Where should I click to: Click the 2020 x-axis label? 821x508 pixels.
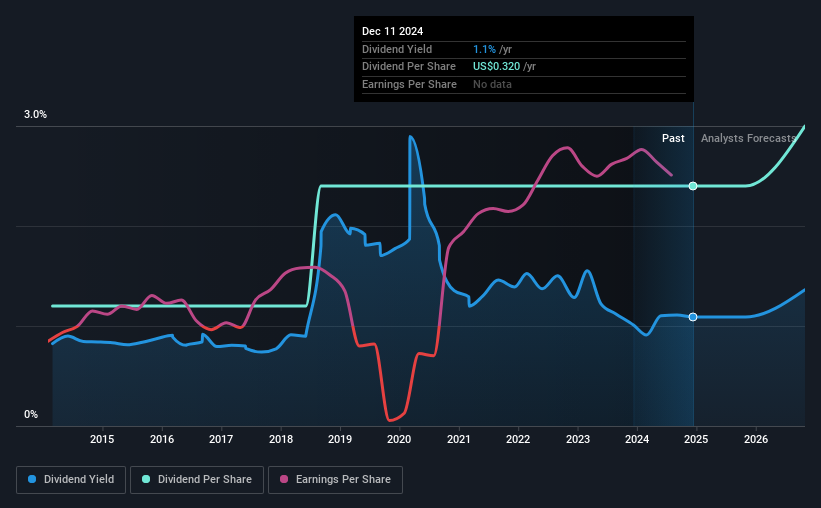[399, 439]
